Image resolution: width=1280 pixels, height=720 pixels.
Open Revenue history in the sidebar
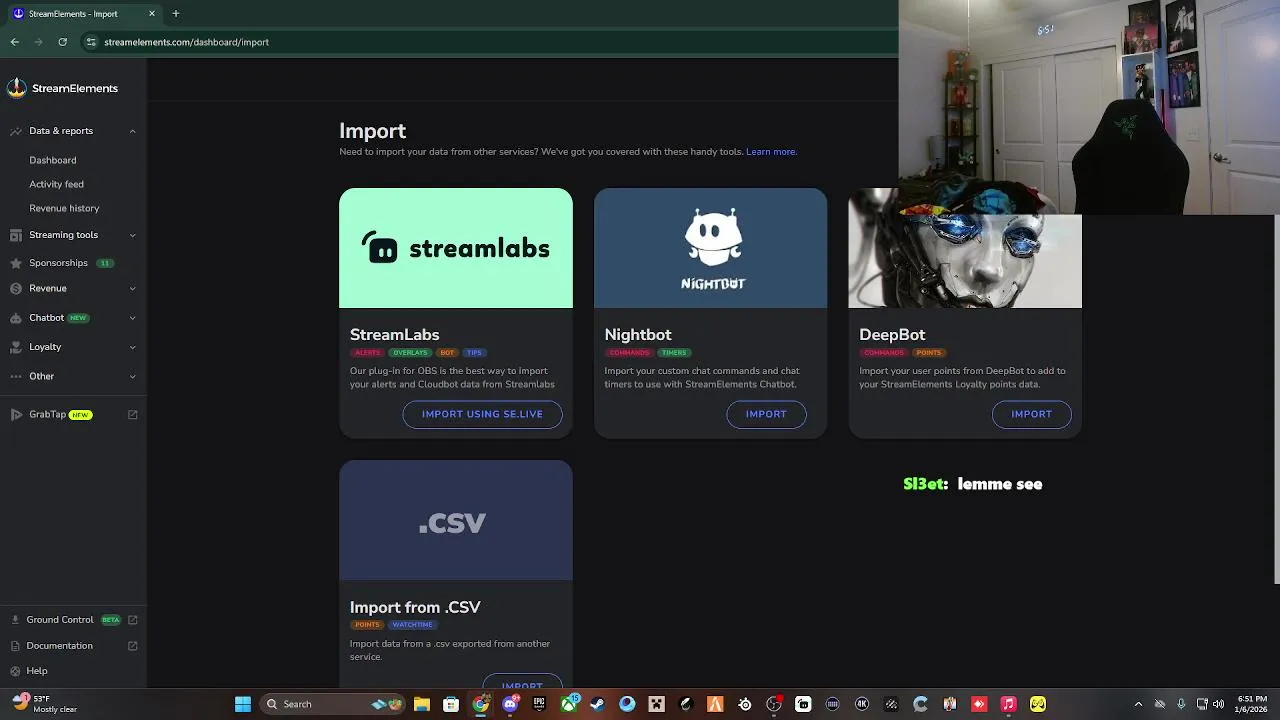[64, 208]
